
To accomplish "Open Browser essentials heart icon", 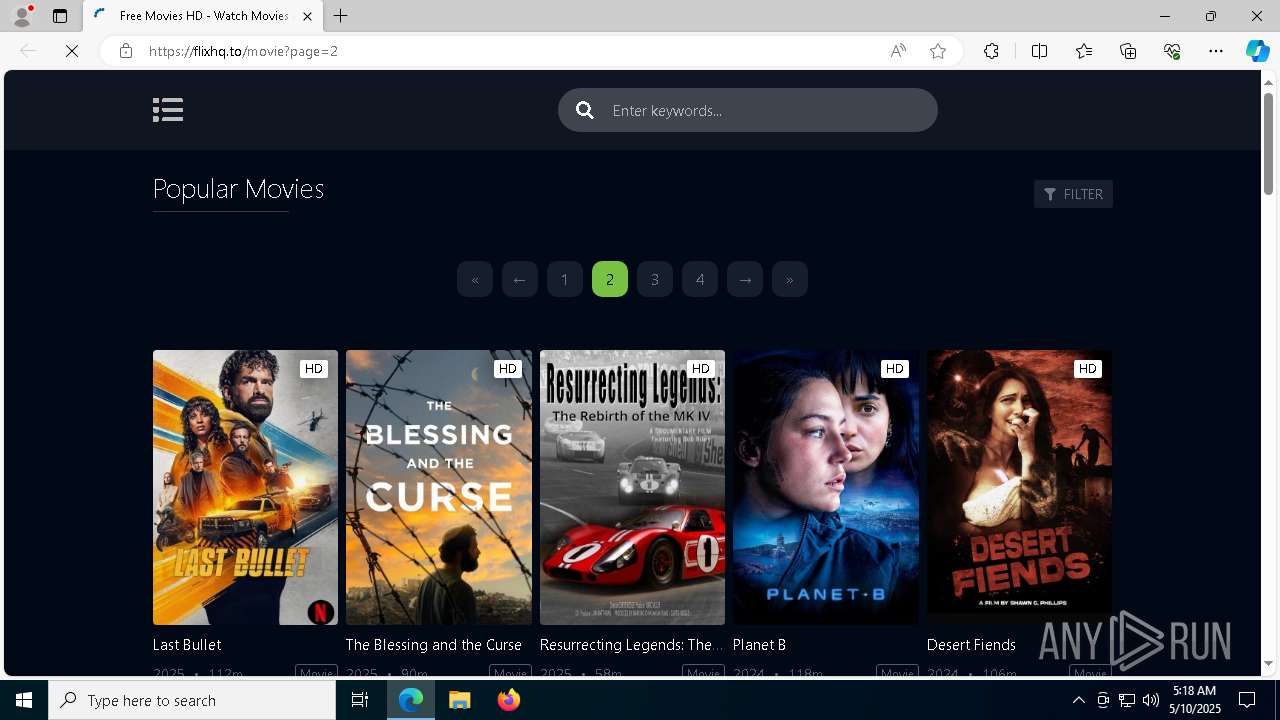I will (1172, 51).
